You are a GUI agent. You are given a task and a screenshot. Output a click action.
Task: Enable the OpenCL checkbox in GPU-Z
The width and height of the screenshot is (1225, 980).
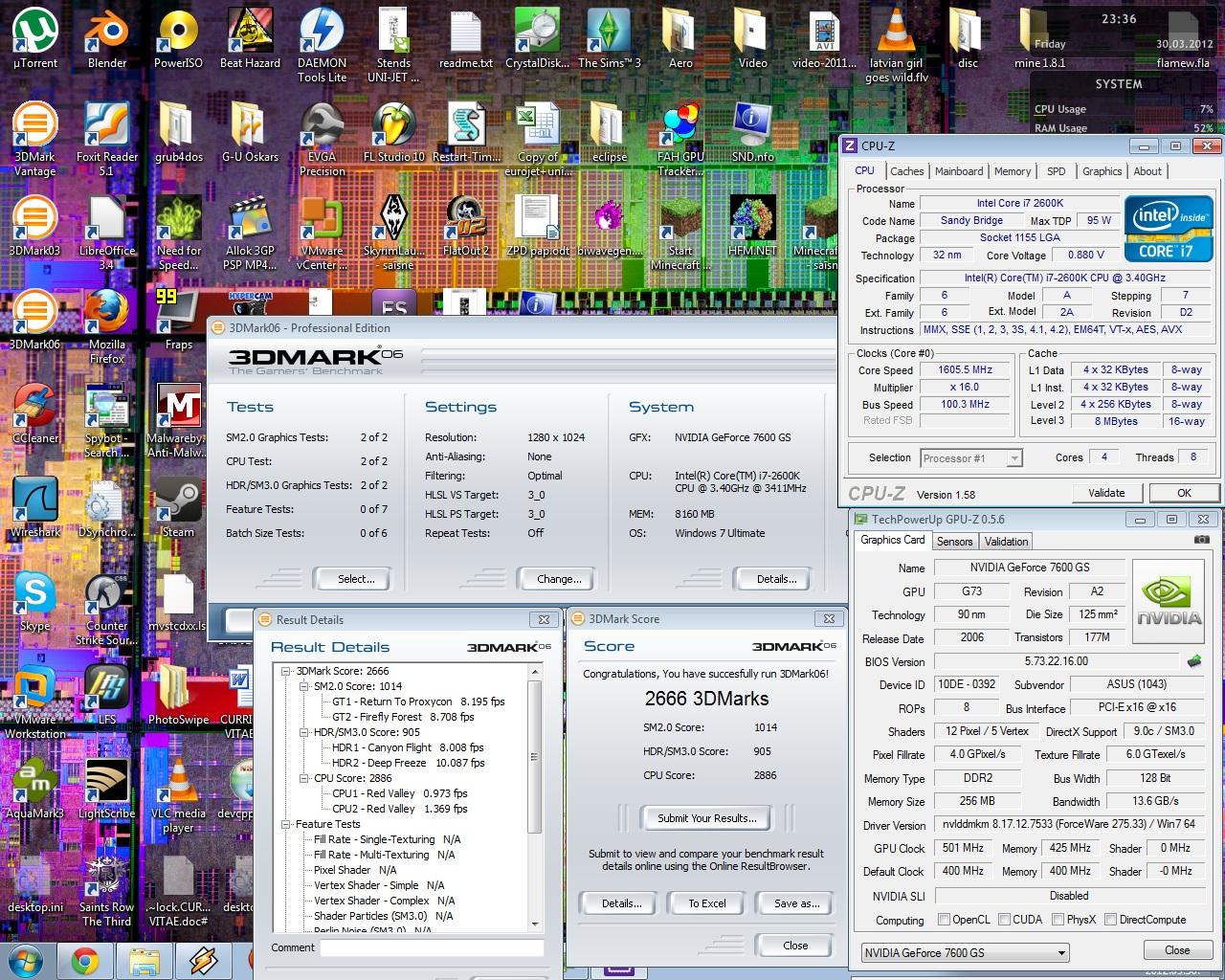(945, 920)
